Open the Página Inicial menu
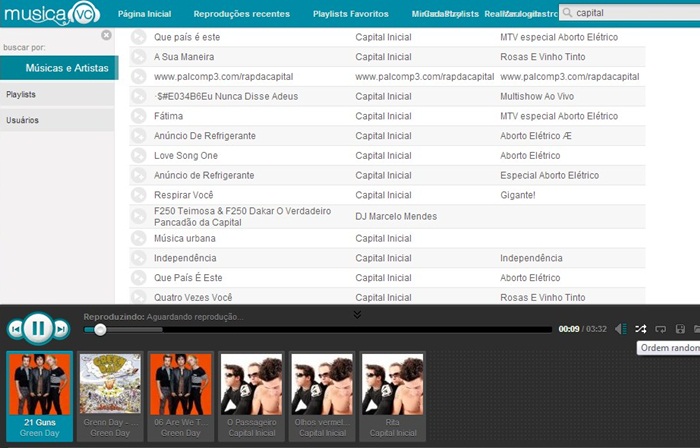This screenshot has height=448, width=700. pyautogui.click(x=144, y=14)
